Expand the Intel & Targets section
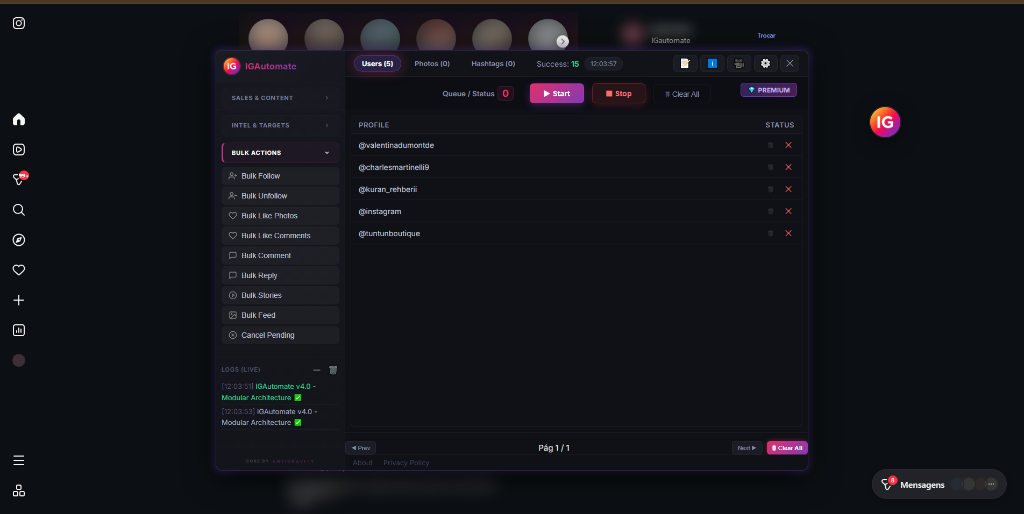The width and height of the screenshot is (1024, 514). click(280, 125)
